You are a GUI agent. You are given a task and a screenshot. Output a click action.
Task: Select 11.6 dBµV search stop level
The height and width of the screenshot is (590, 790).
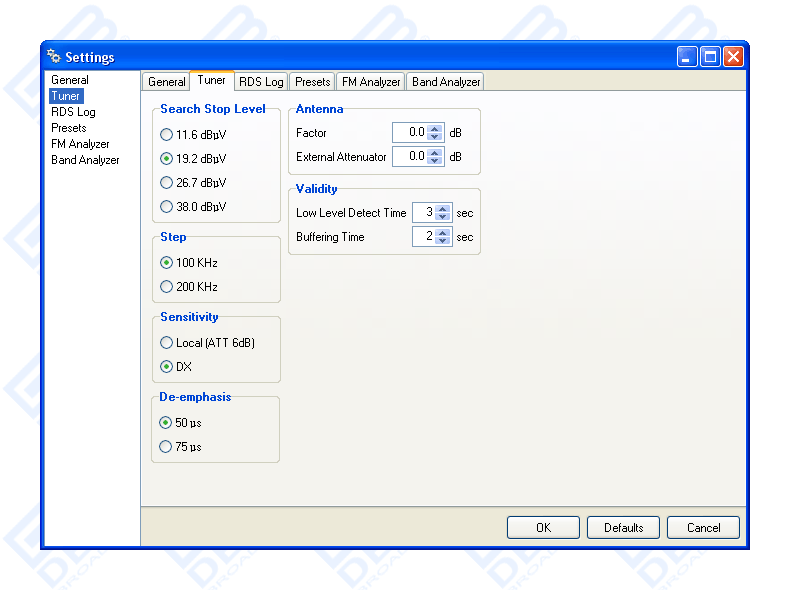(166, 134)
